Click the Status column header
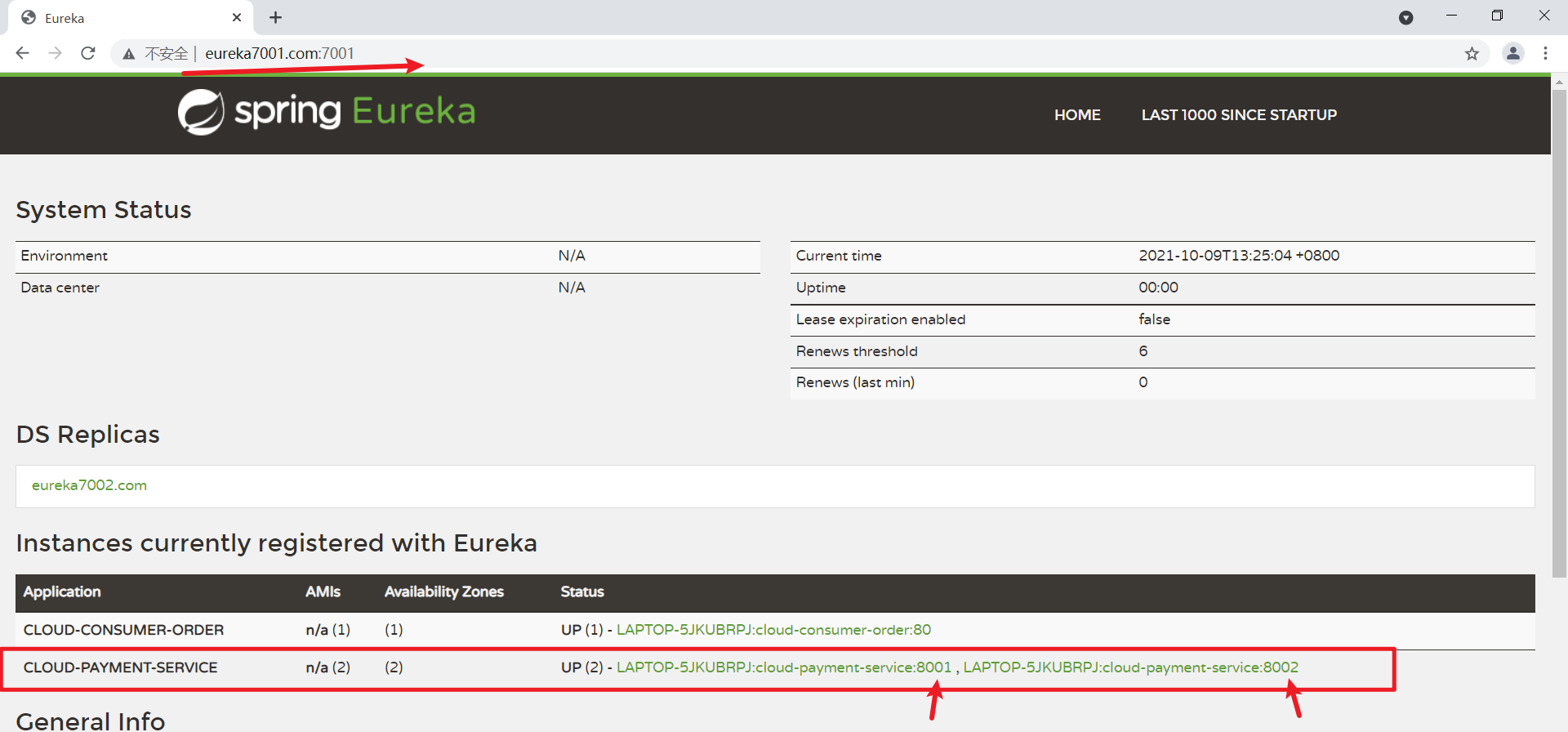This screenshot has height=732, width=1568. click(x=581, y=592)
